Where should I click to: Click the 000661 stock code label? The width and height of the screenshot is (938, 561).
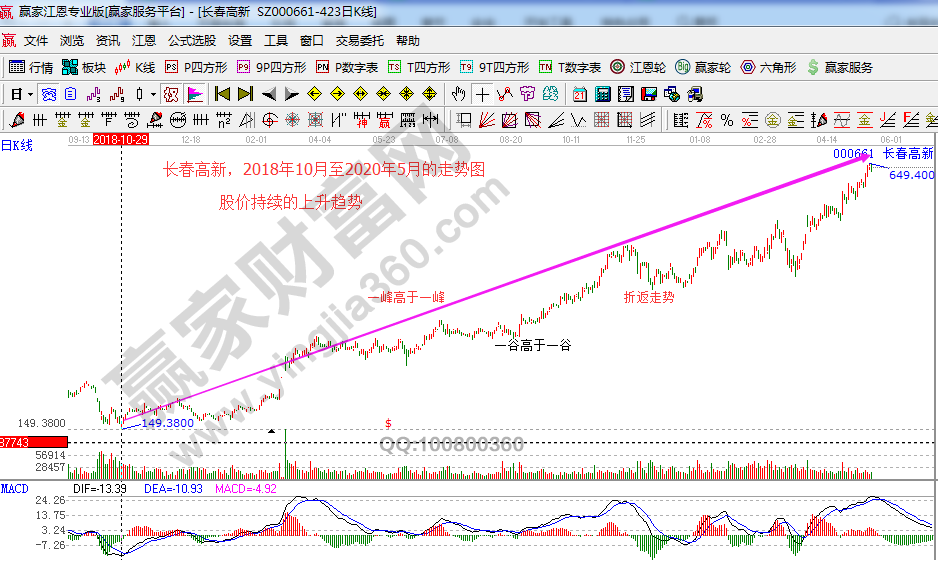tap(854, 154)
